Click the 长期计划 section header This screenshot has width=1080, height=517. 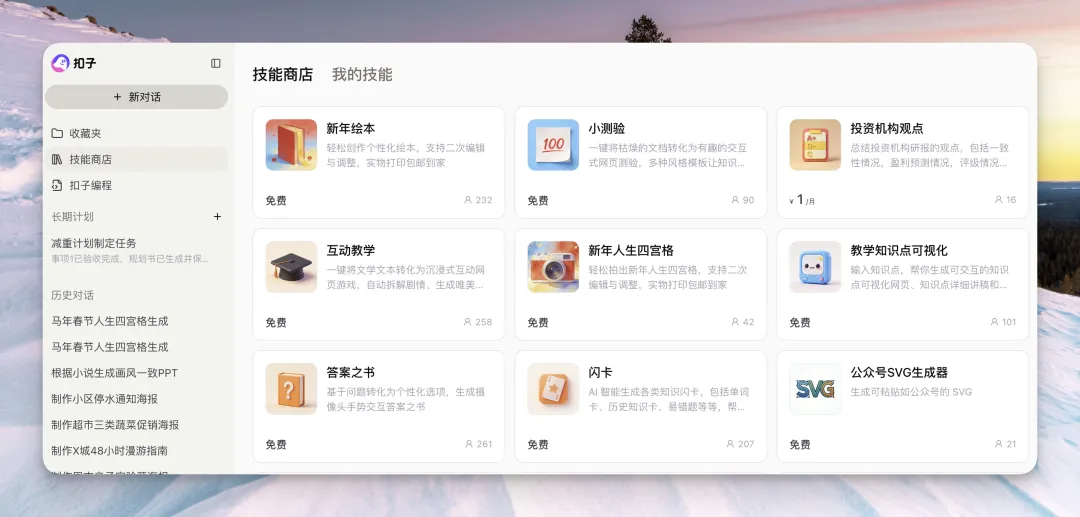point(72,216)
